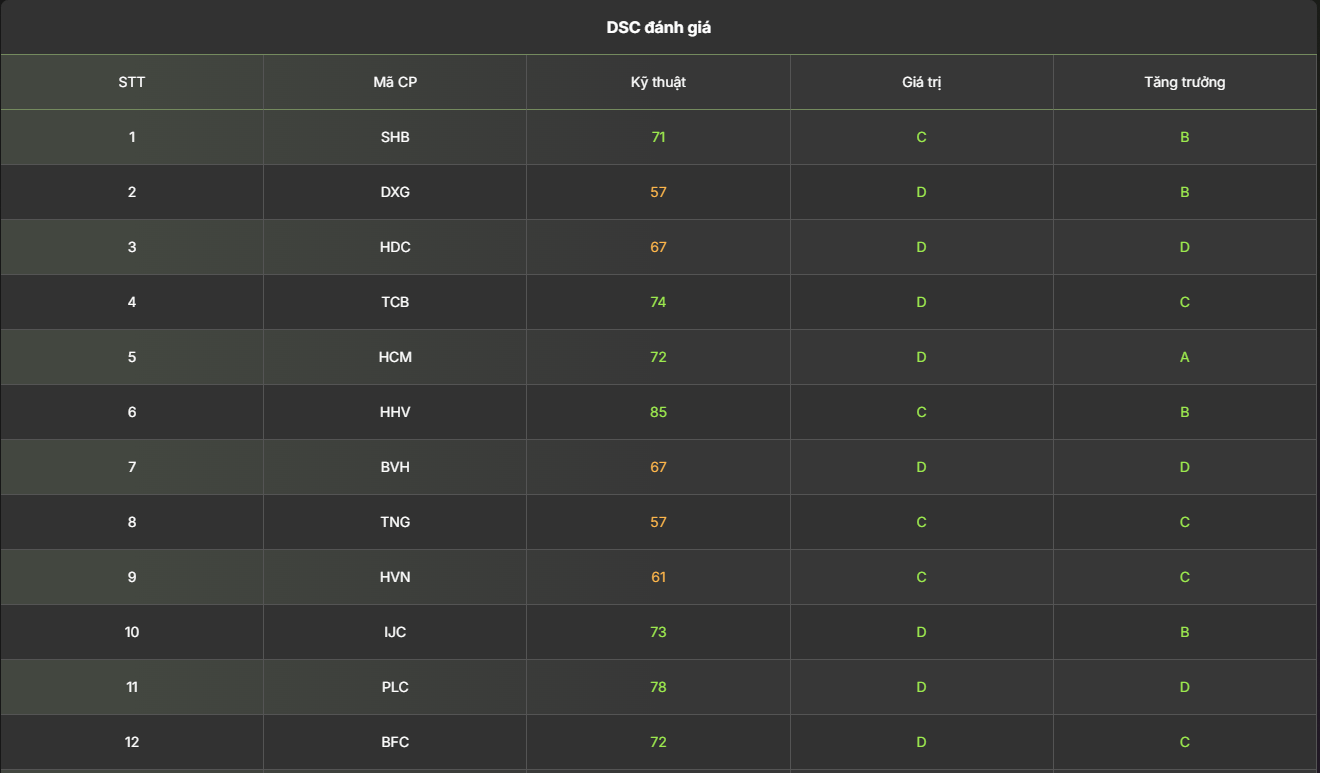
Task: Click the SHB stock code
Action: 395,137
